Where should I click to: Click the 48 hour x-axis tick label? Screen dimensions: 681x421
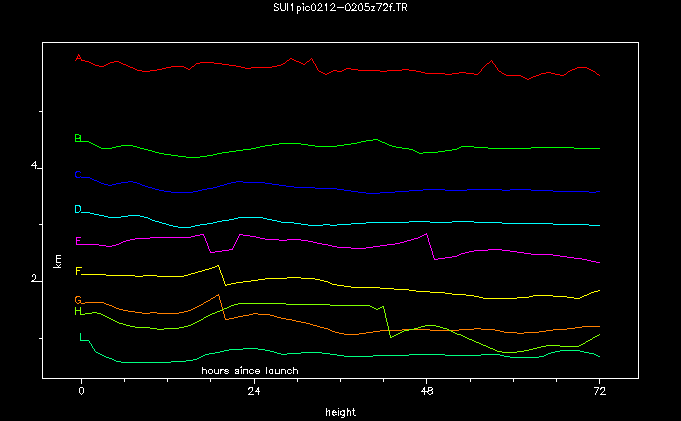[x=427, y=392]
